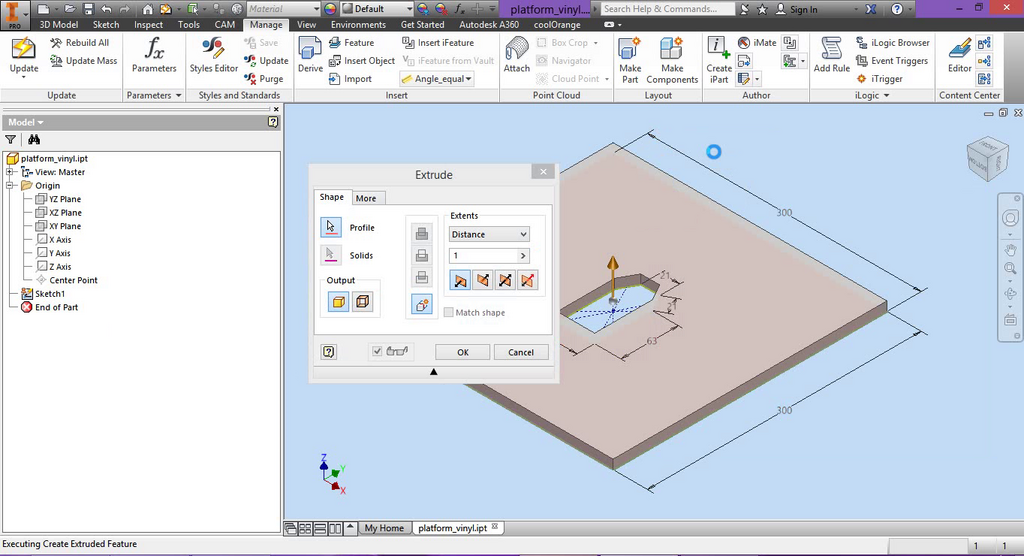Select the New solid operation button
The height and width of the screenshot is (556, 1024).
pyautogui.click(x=422, y=304)
